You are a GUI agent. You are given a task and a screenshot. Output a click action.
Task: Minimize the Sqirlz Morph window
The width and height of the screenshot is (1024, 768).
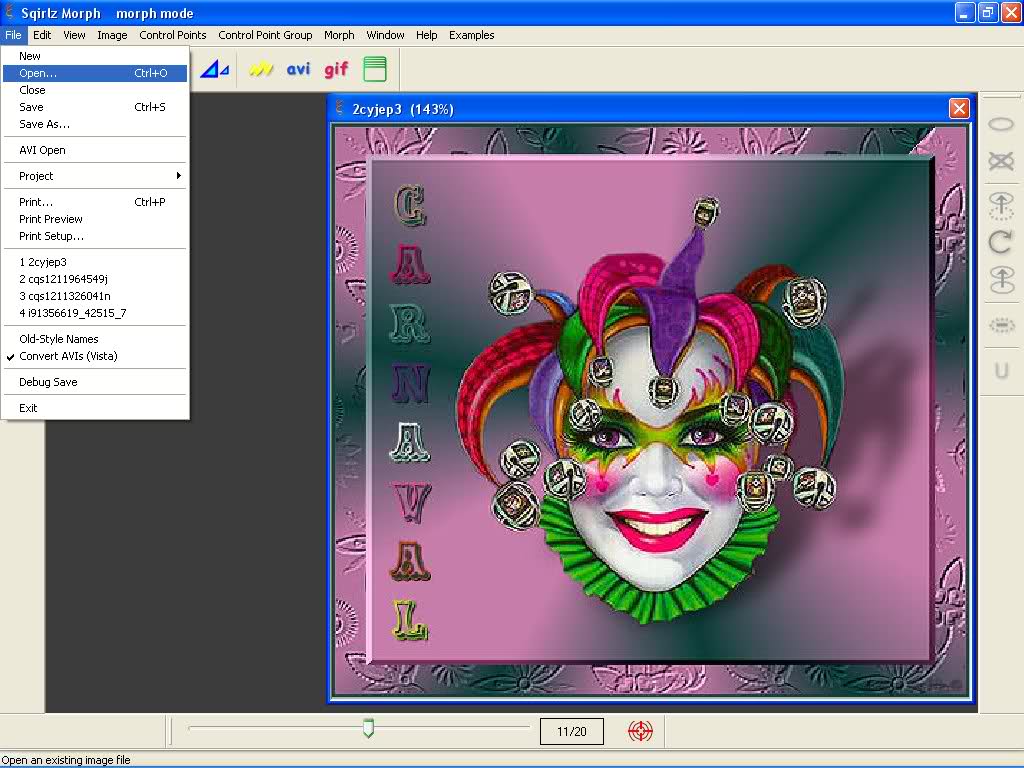(965, 12)
